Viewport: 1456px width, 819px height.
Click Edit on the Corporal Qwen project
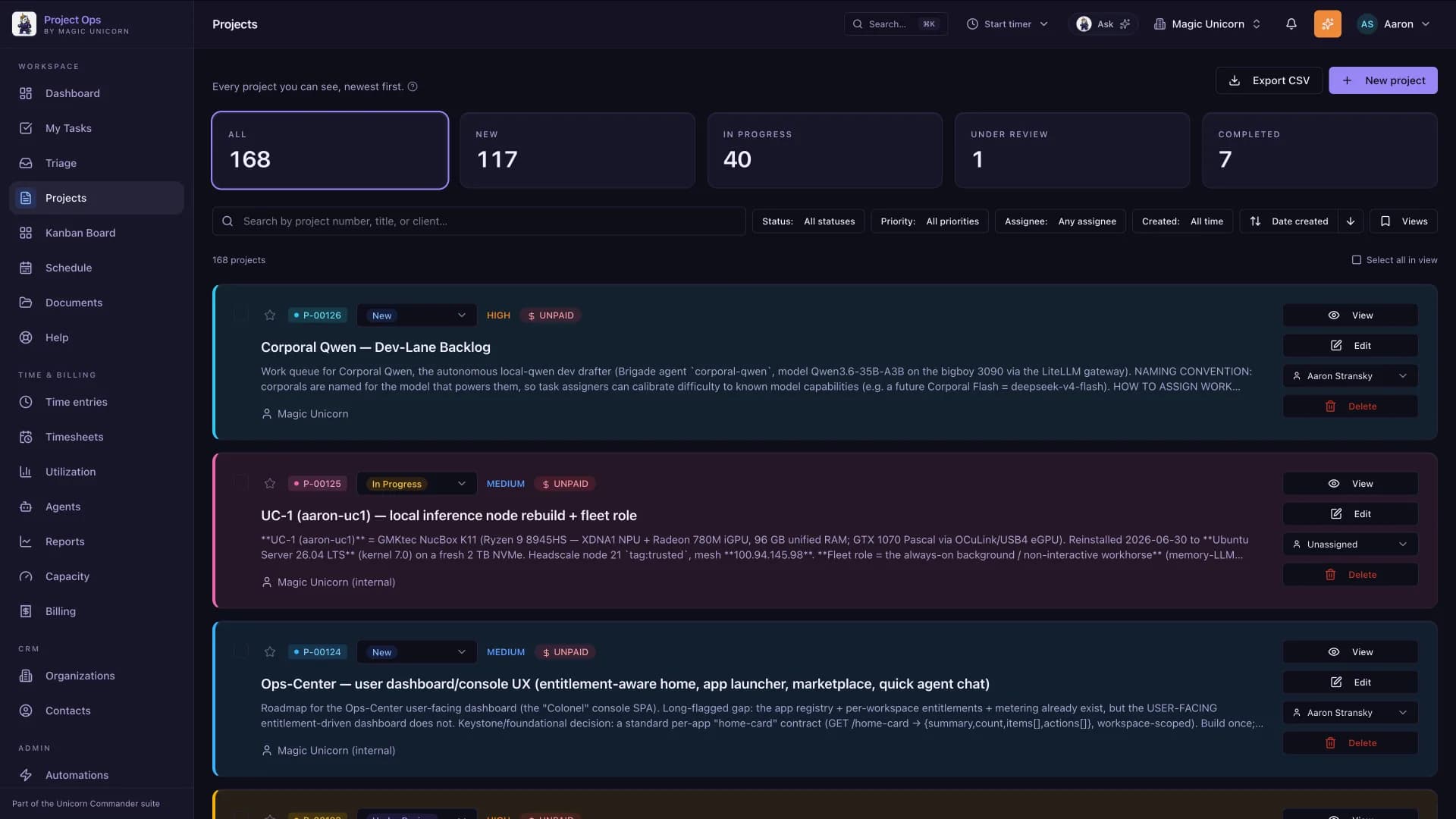pyautogui.click(x=1351, y=346)
